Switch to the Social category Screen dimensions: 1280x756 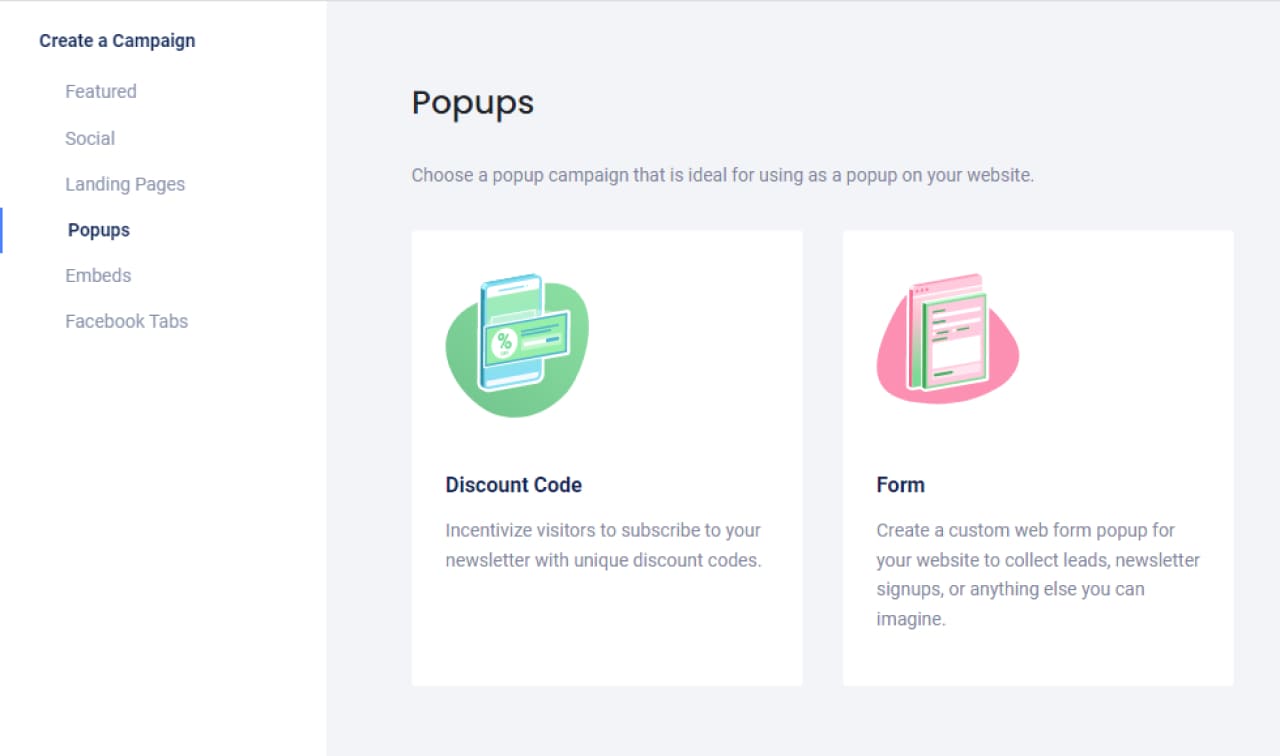(x=90, y=139)
